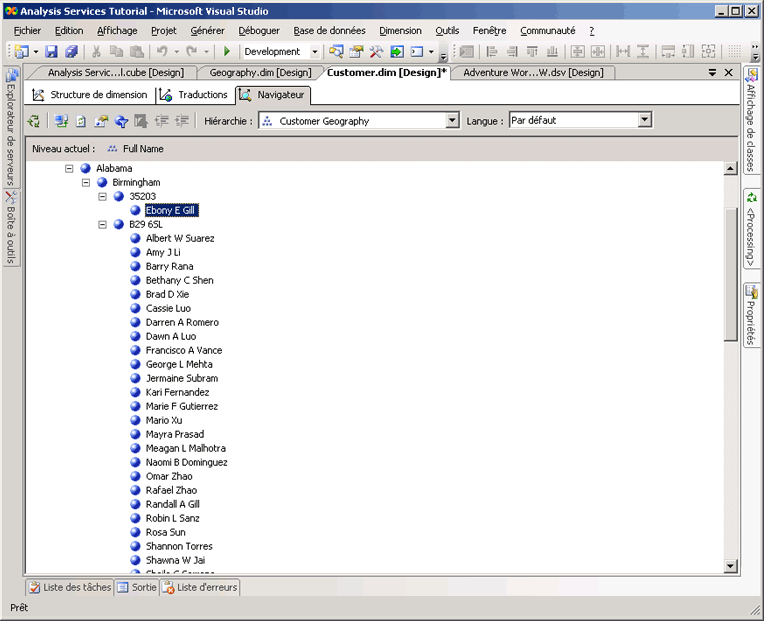The image size is (764, 621).
Task: Select the Albert W Suarez member
Action: tap(180, 239)
